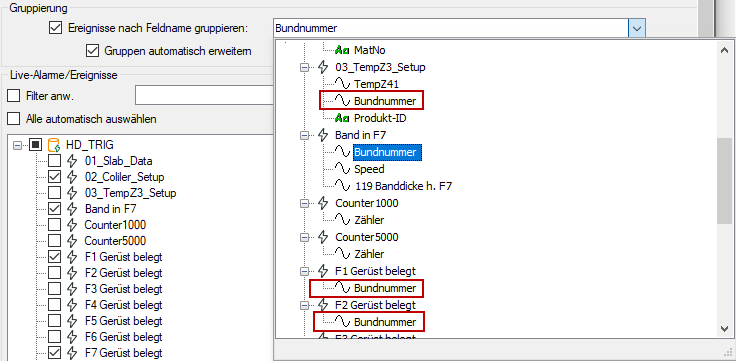Click lightning icon beside F7 Gerüst belegt
The height and width of the screenshot is (361, 736).
pos(72,352)
